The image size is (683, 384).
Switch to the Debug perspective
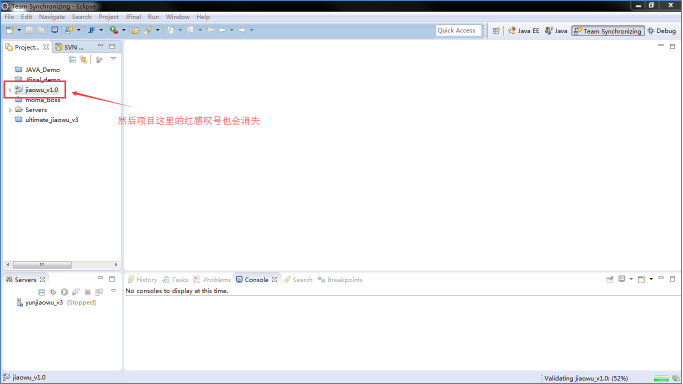click(x=662, y=30)
